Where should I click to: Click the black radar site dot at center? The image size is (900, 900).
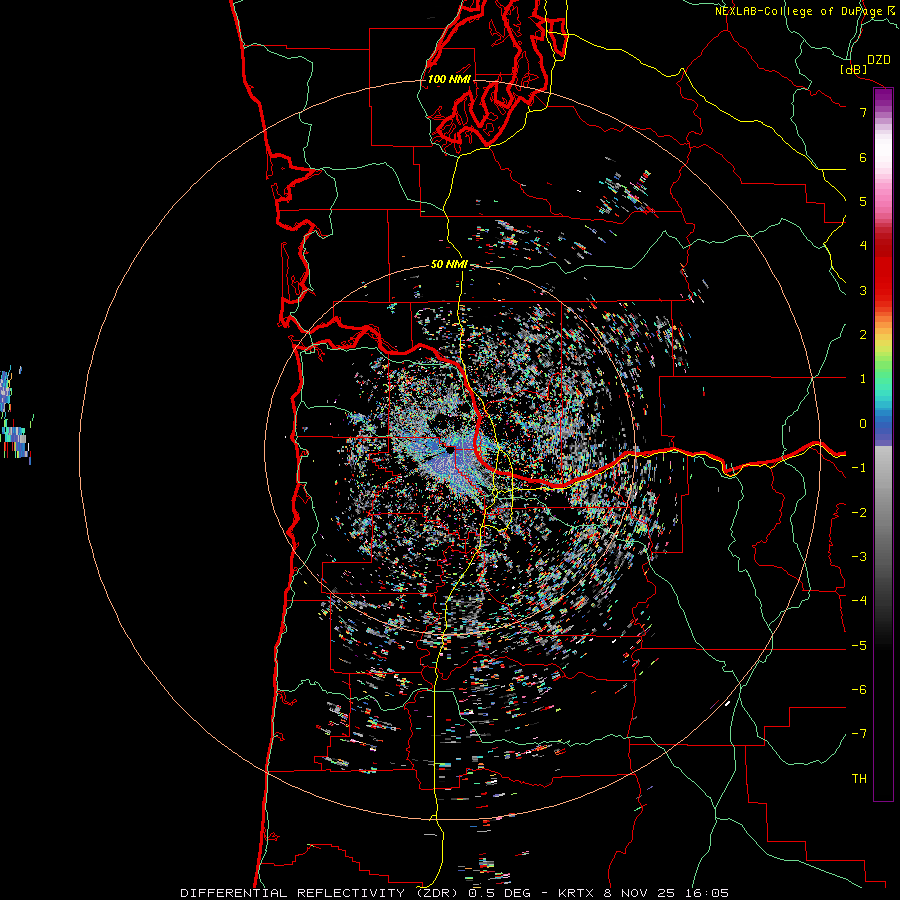point(451,450)
